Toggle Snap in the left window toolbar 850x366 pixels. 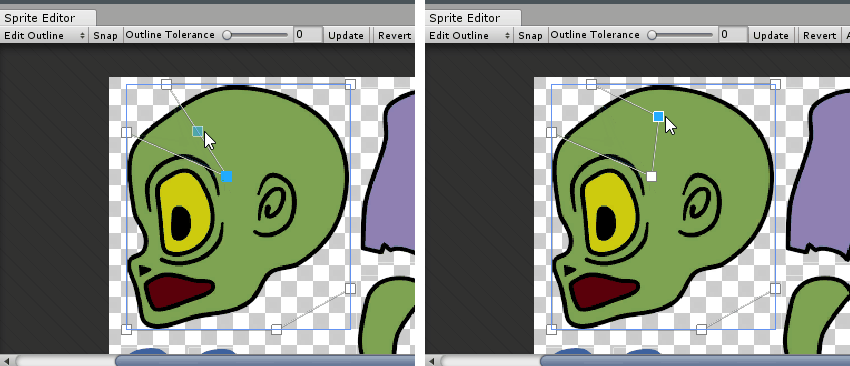click(x=105, y=35)
